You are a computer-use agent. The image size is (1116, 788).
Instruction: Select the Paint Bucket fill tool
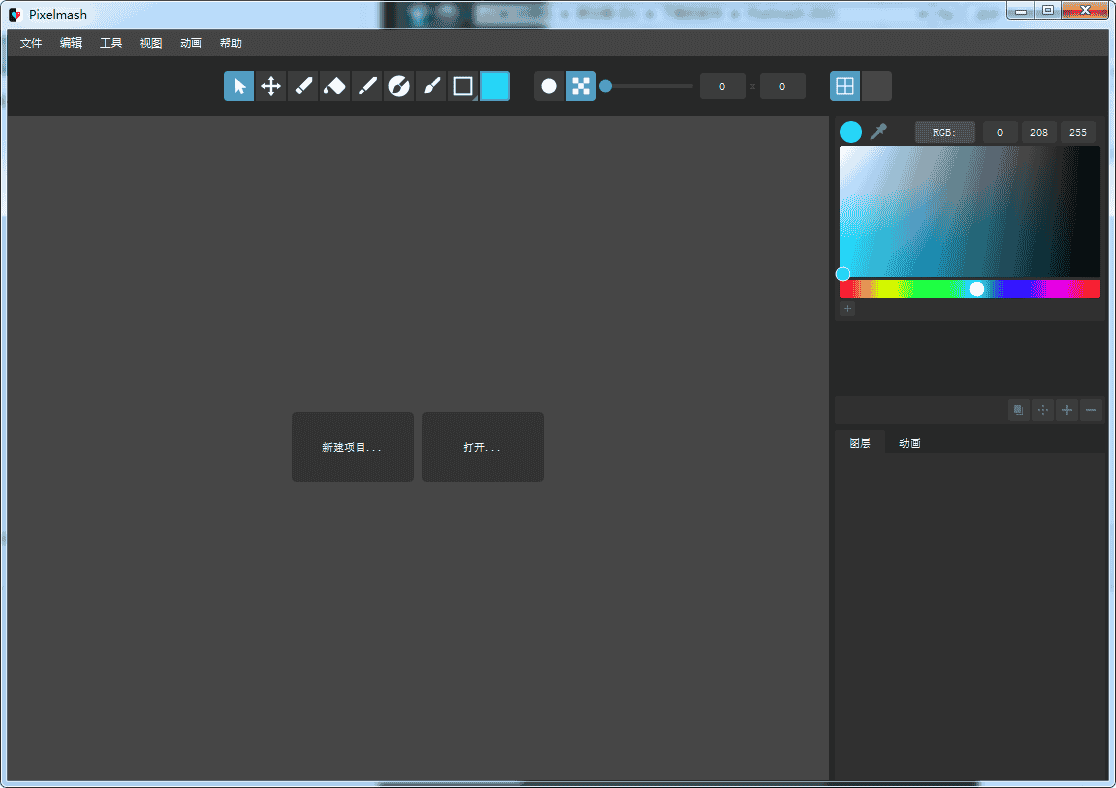click(335, 87)
